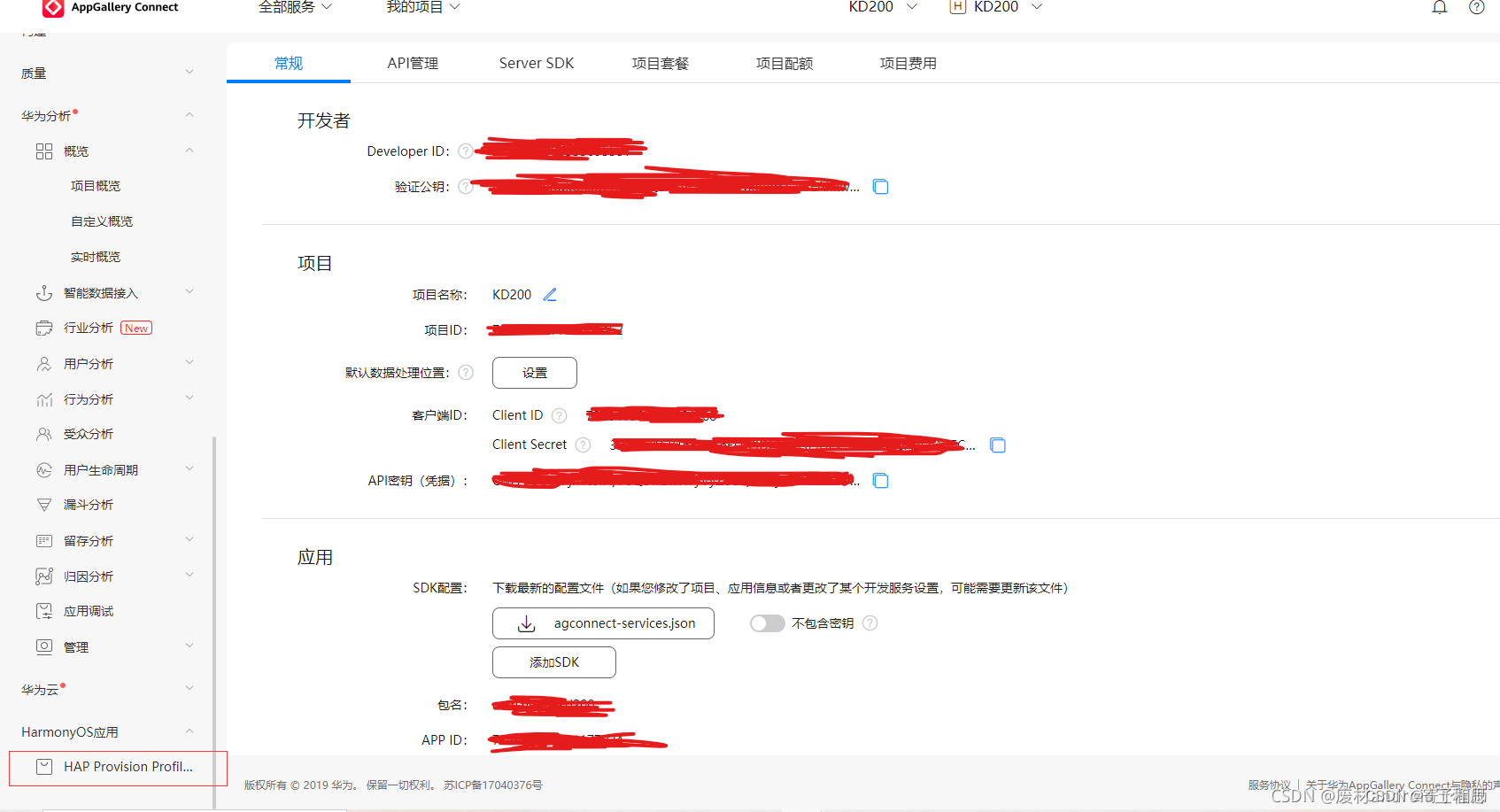
Task: Open the KD200 project selector dropdown
Action: (x=883, y=7)
